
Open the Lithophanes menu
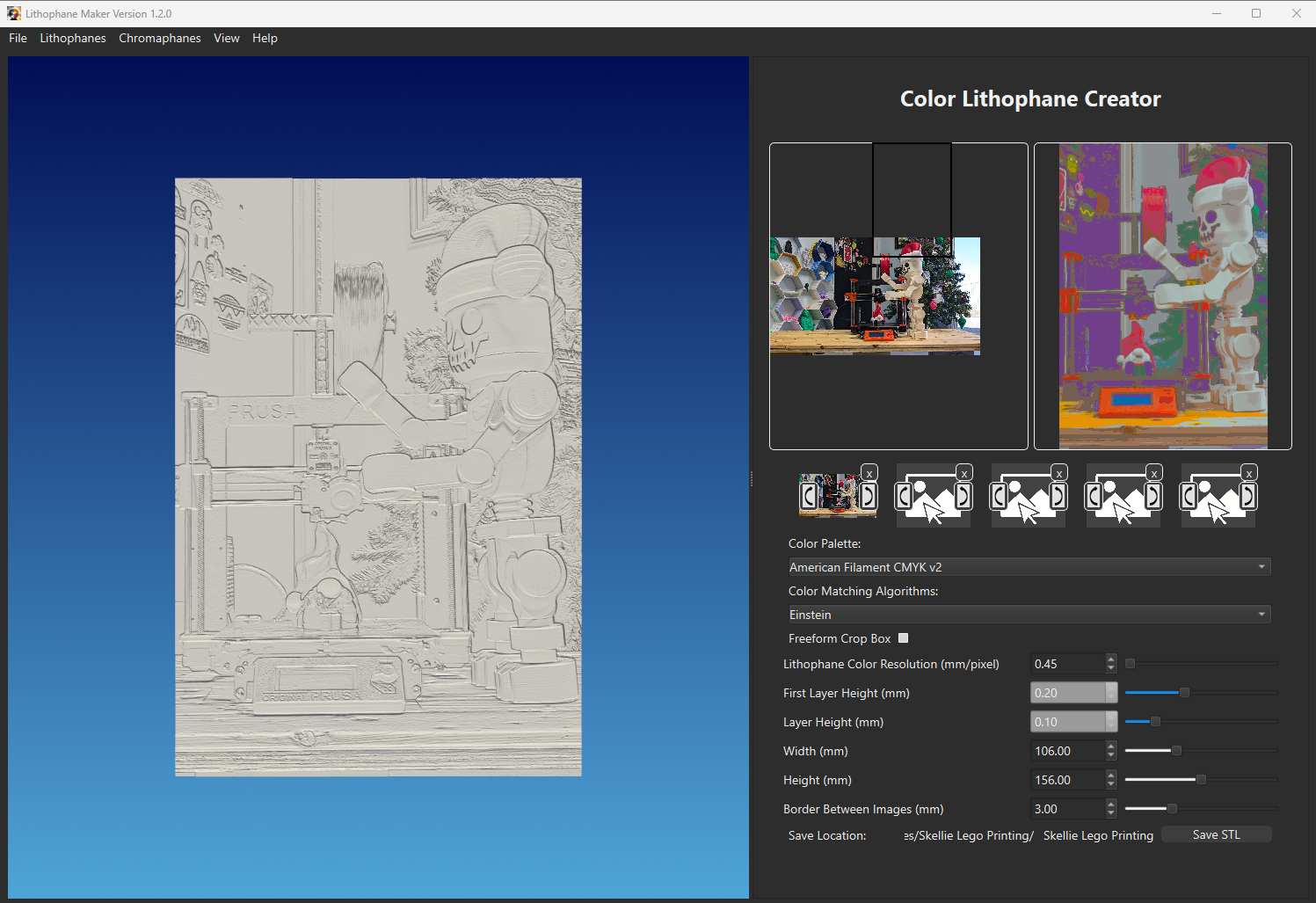point(73,38)
